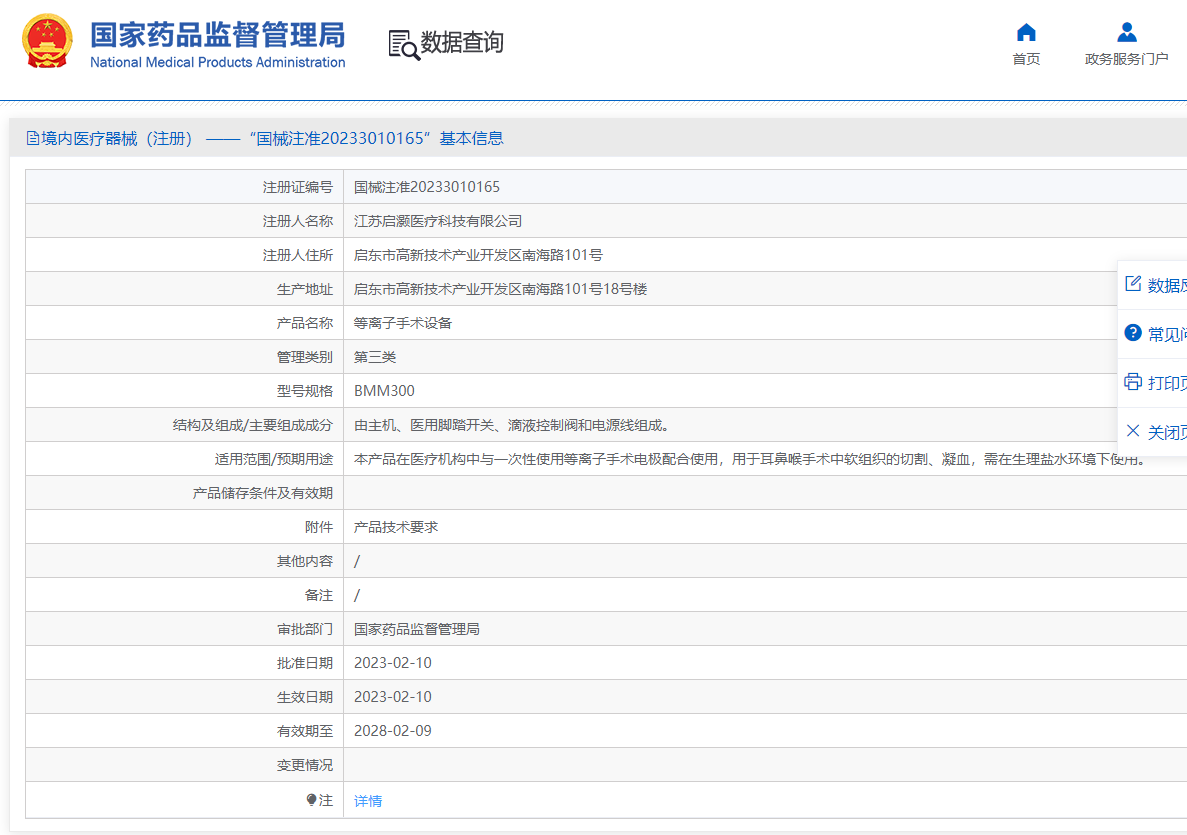The height and width of the screenshot is (835, 1187).
Task: Click the 有效期至 row label
Action: [x=304, y=731]
